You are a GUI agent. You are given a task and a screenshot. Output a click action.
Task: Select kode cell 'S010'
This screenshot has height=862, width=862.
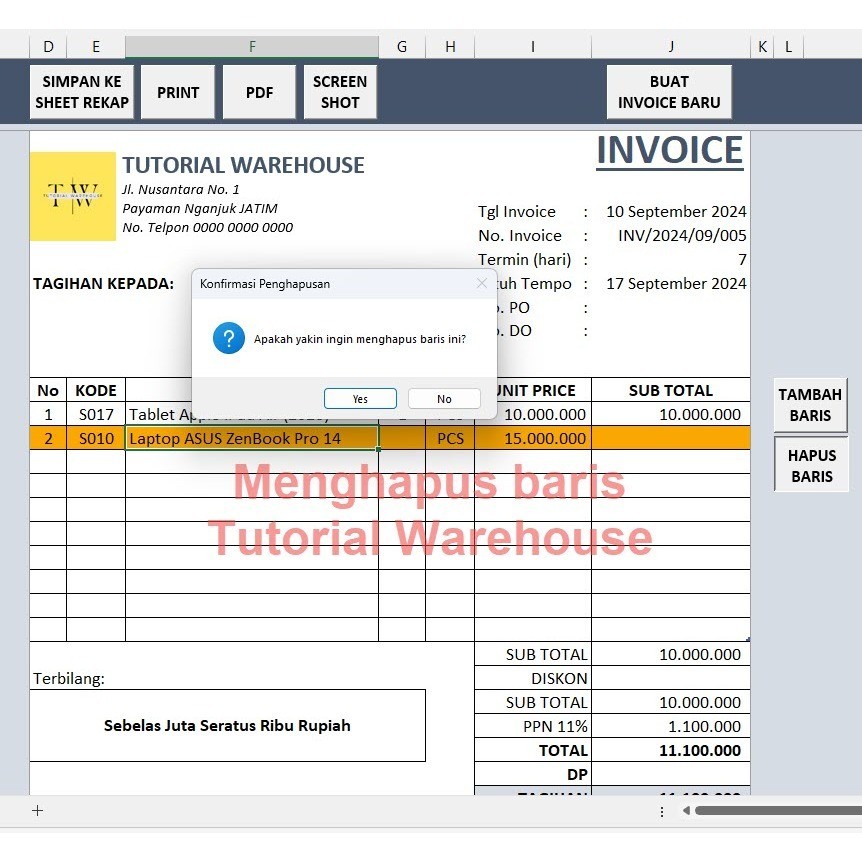(x=96, y=438)
